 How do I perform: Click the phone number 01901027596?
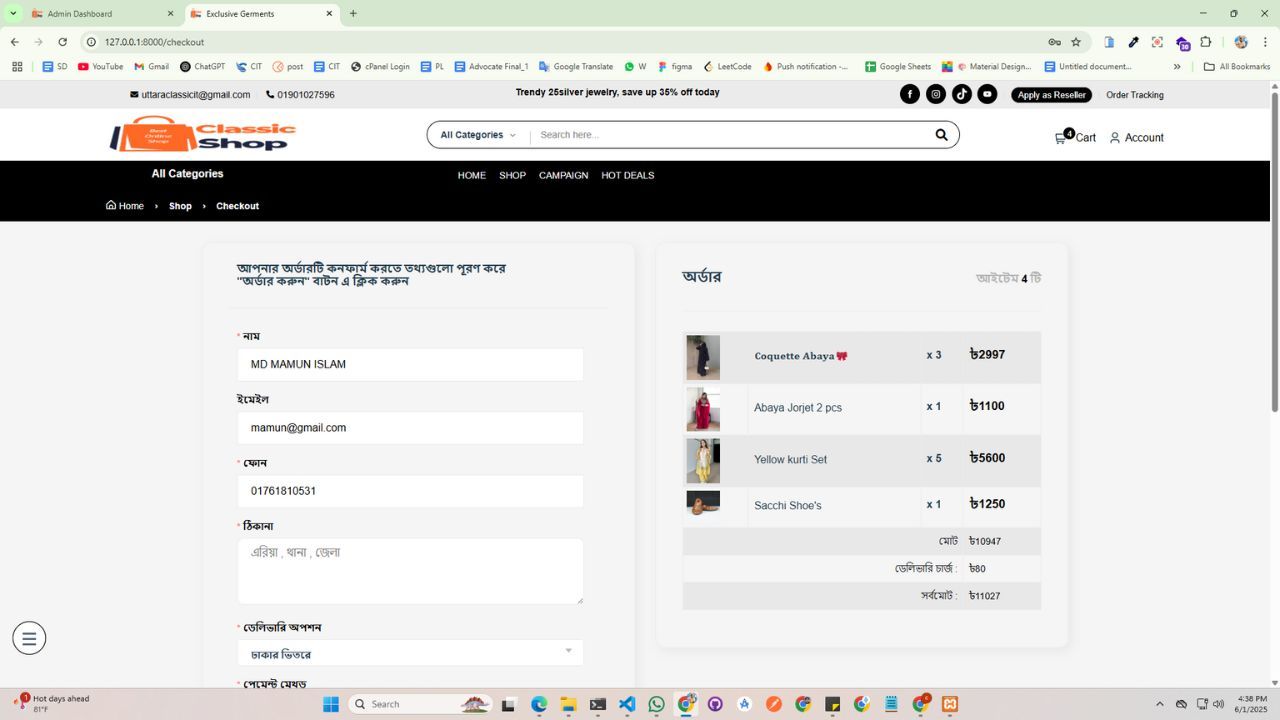pyautogui.click(x=300, y=95)
